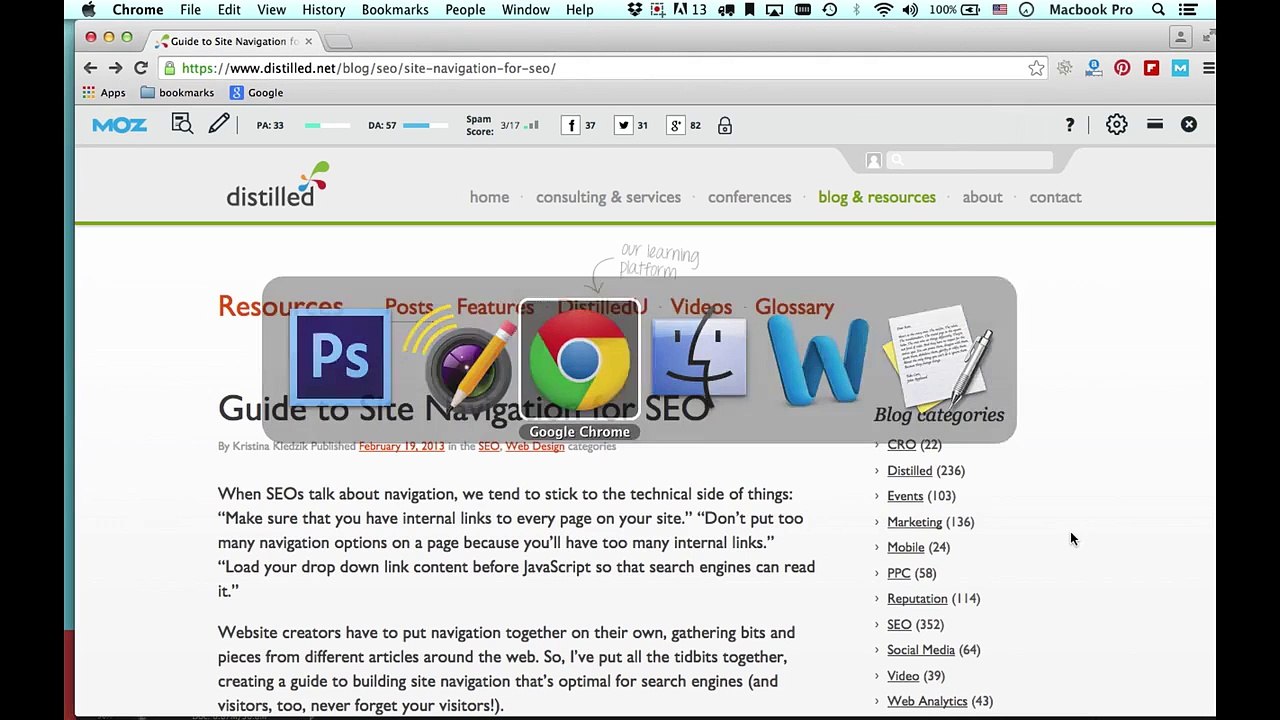This screenshot has height=720, width=1280.
Task: Click browser forward arrow
Action: tap(115, 68)
